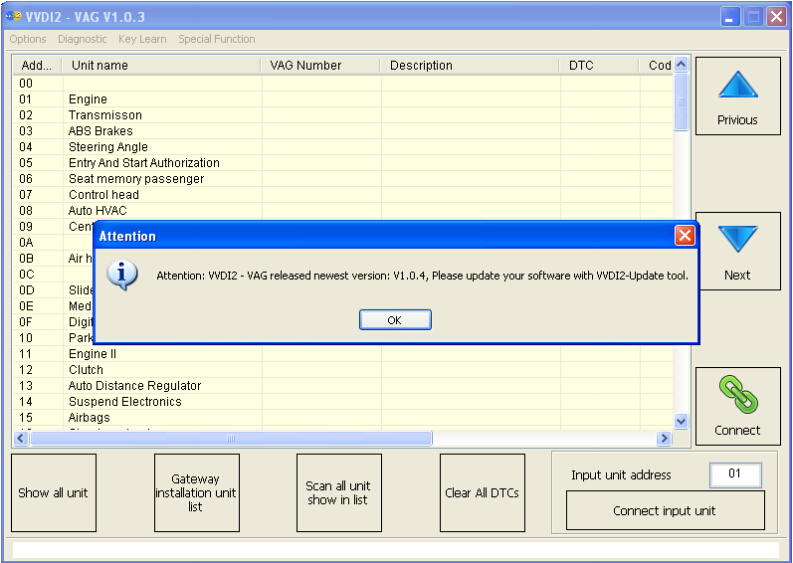Close the Attention dialog with X
This screenshot has height=563, width=793.
[x=685, y=235]
